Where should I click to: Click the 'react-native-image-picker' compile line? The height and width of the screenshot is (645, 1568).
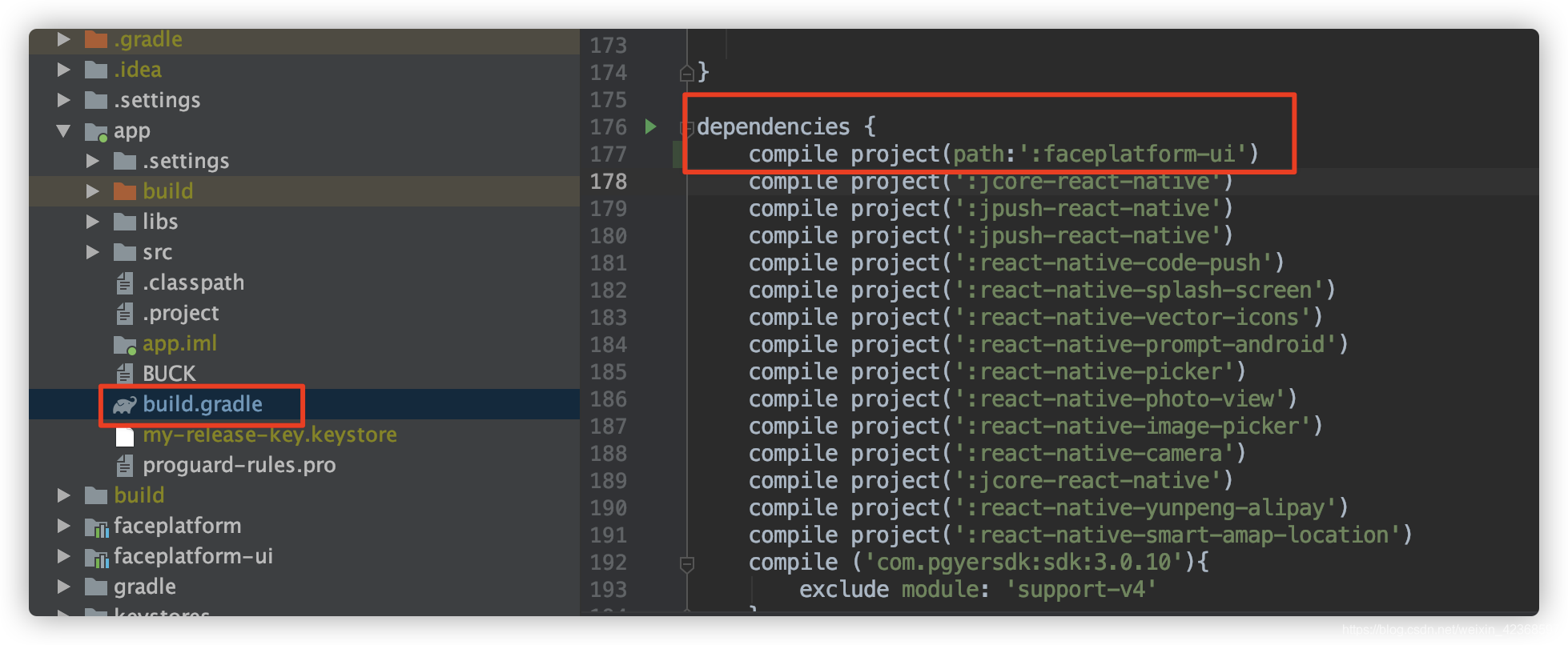[1035, 426]
